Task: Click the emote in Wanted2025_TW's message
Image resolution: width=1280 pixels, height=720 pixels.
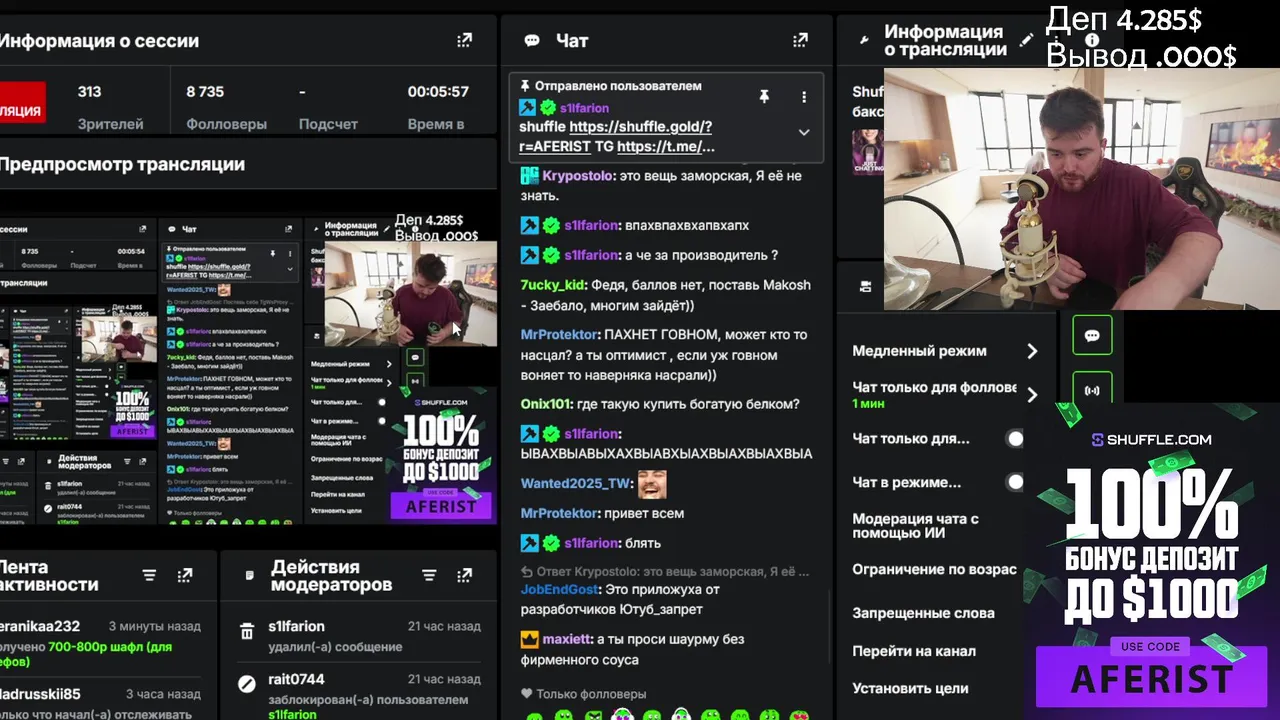Action: point(652,483)
